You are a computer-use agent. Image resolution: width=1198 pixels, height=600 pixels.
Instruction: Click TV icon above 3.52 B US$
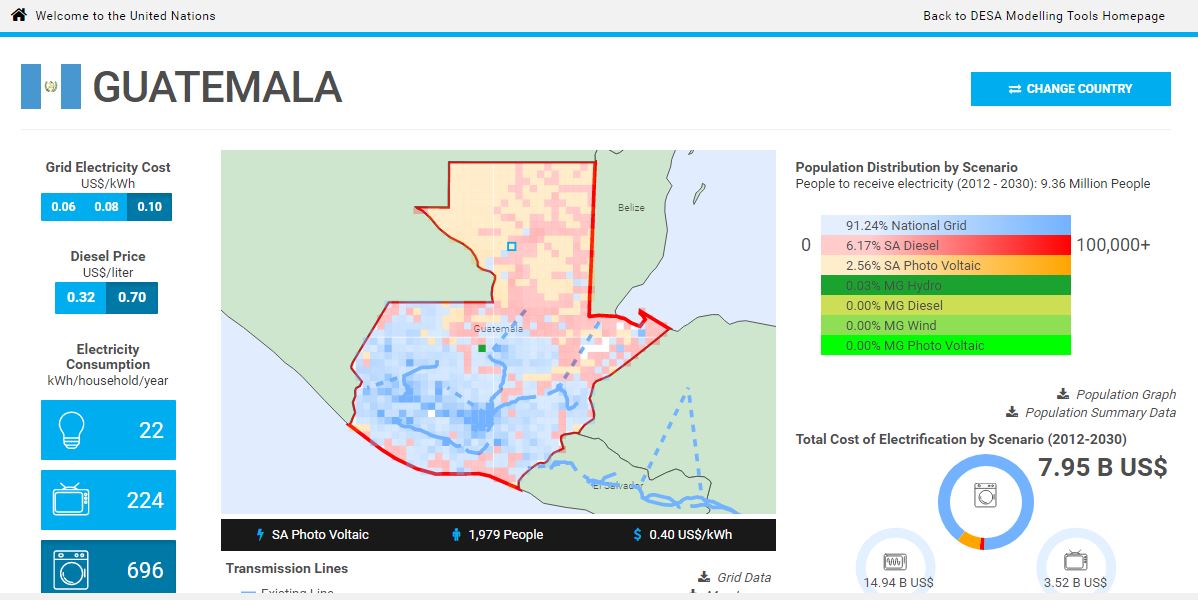pos(1075,561)
